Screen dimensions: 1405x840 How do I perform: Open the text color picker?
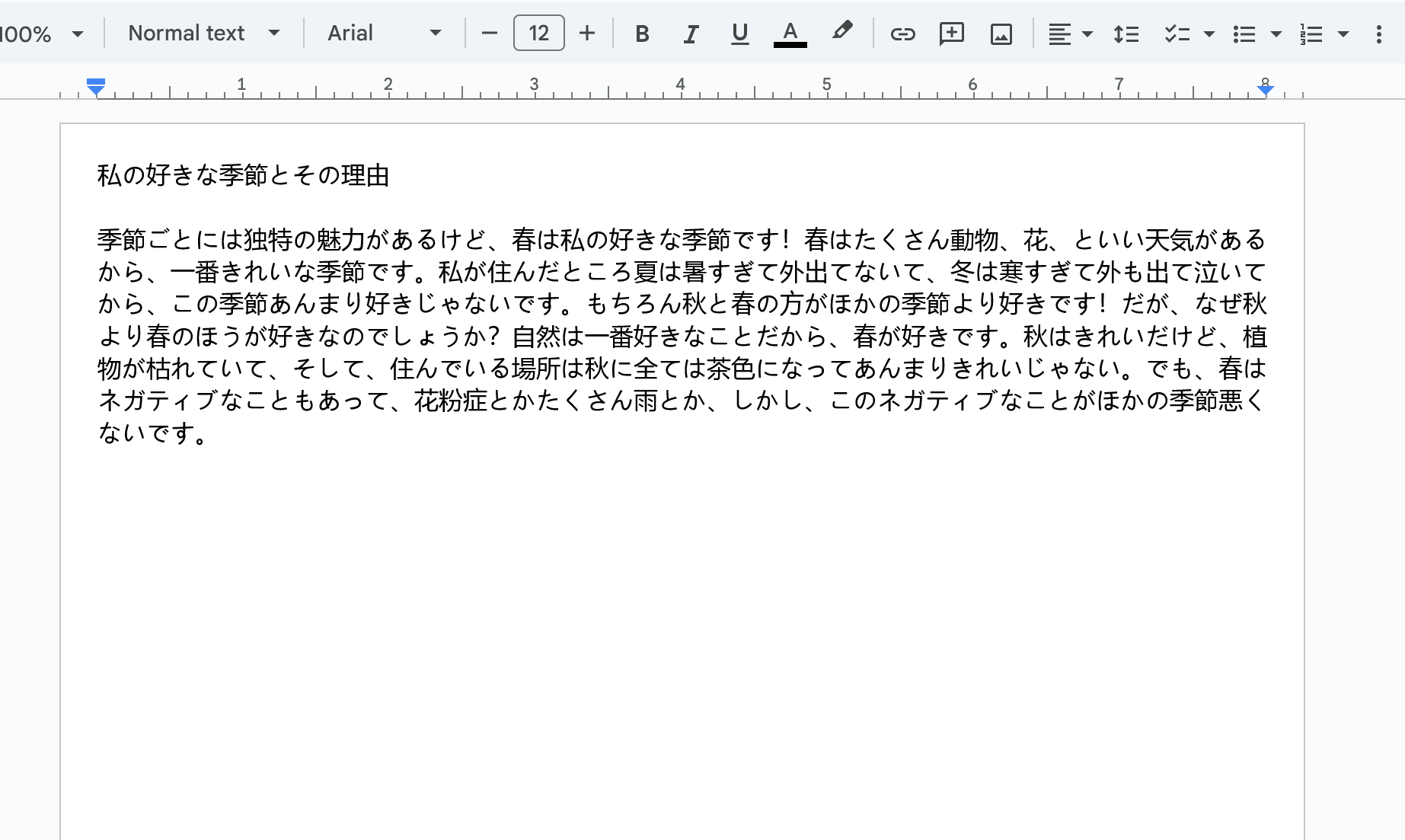pyautogui.click(x=790, y=34)
